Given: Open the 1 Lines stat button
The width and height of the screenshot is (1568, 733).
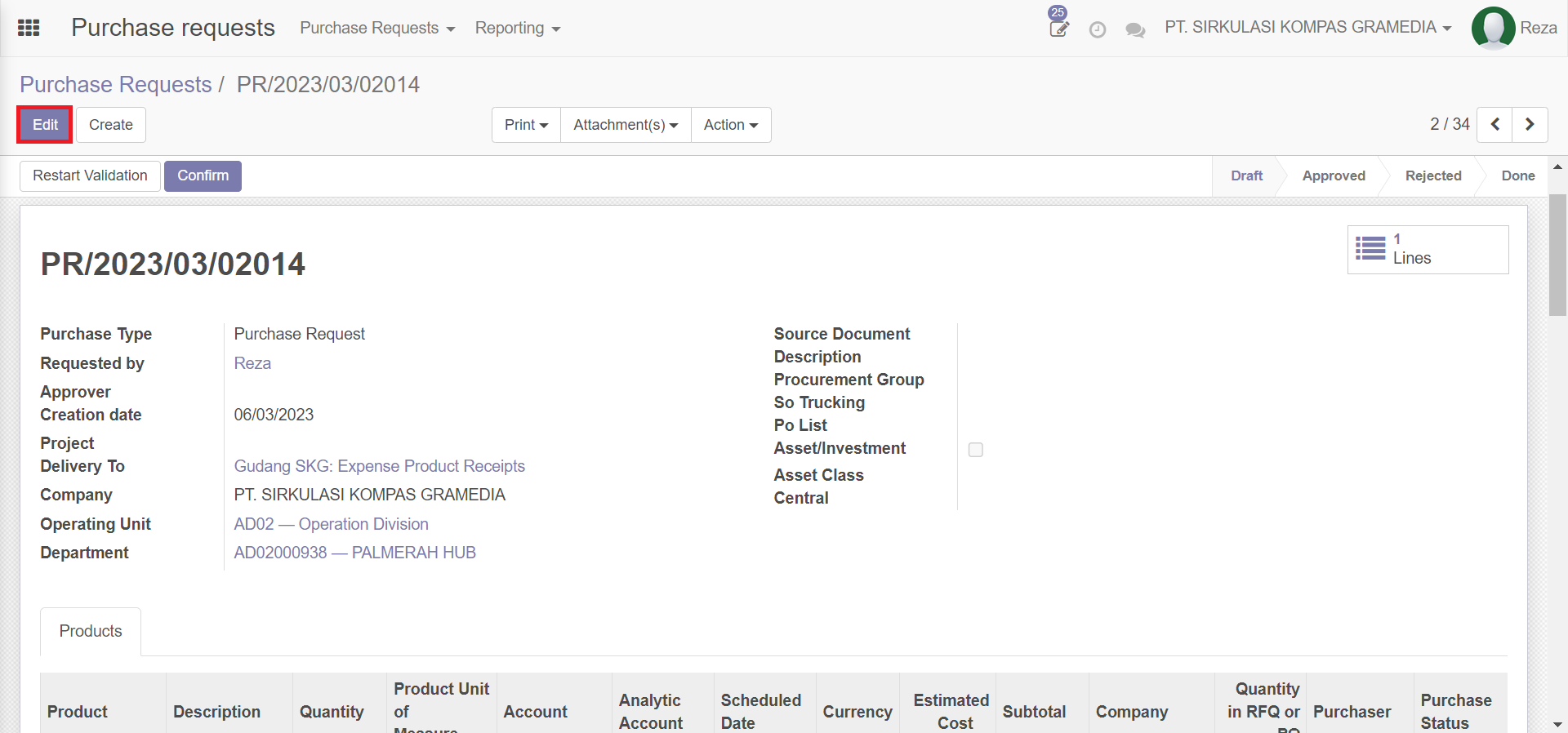Looking at the screenshot, I should click(1428, 249).
